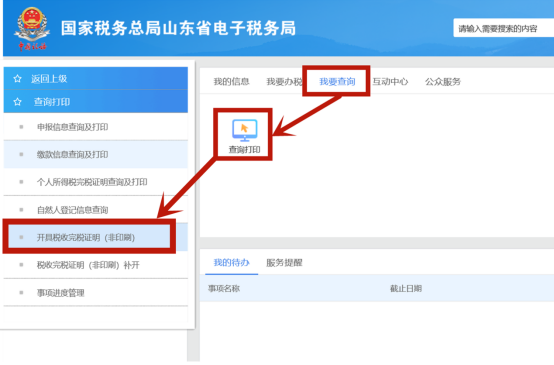The height and width of the screenshot is (365, 554).
Task: Focus the search box 请输入需要搜索的内容
Action: pyautogui.click(x=503, y=28)
